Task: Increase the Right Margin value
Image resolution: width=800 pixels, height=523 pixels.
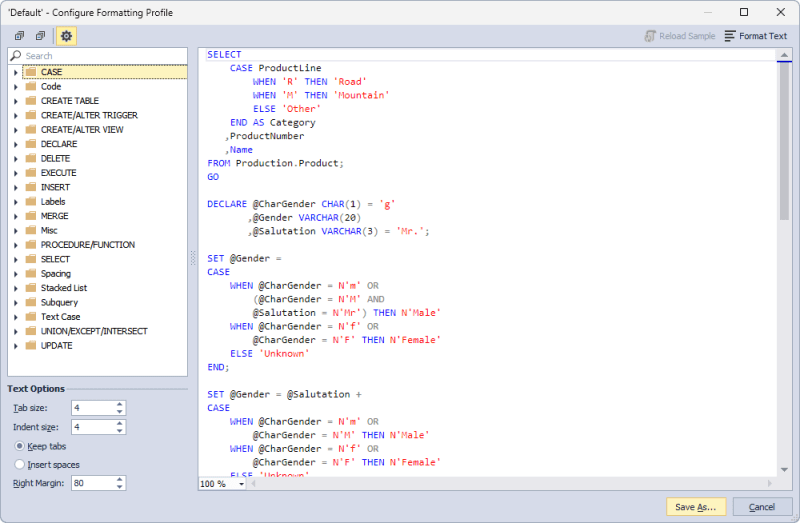Action: pos(119,479)
